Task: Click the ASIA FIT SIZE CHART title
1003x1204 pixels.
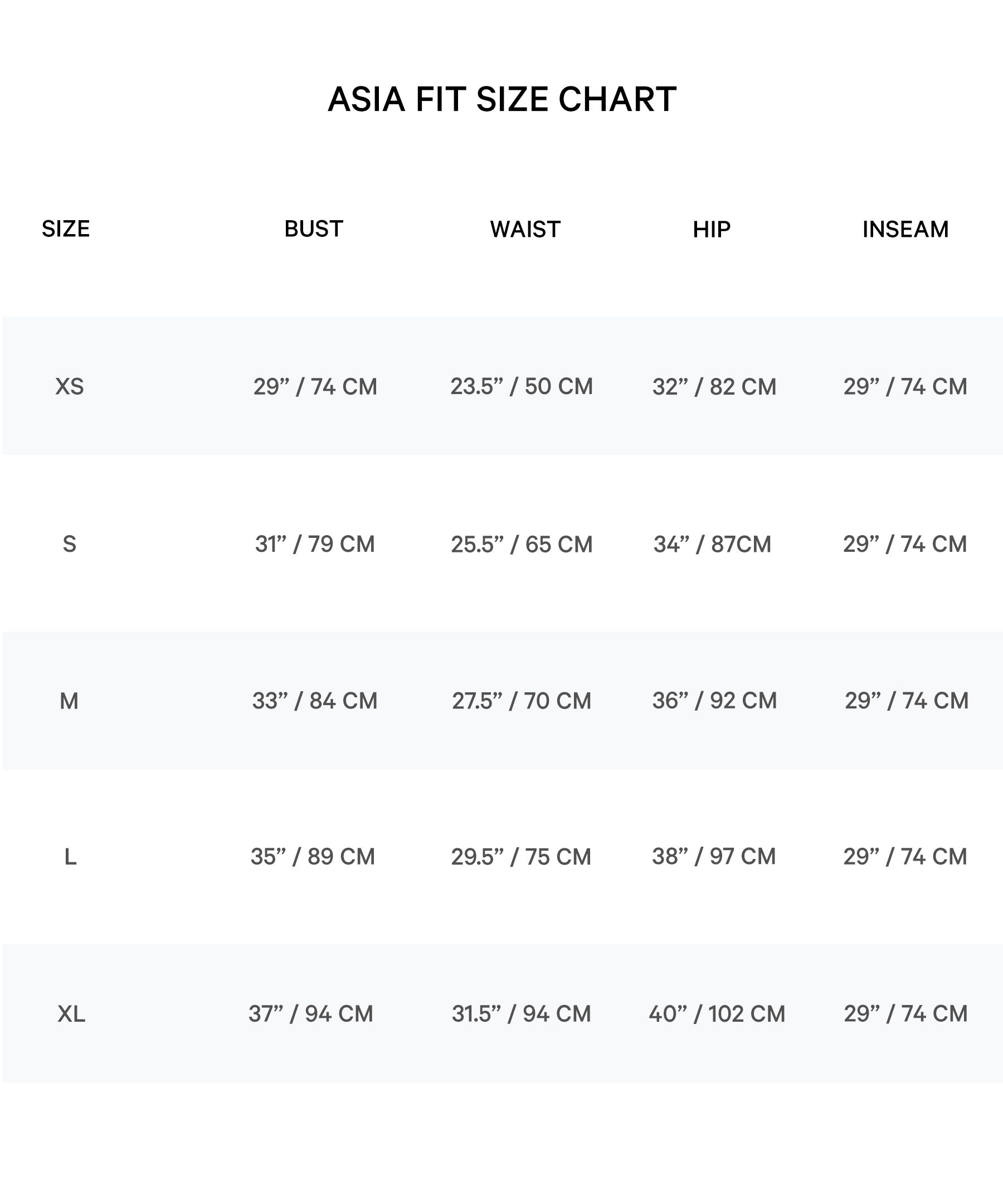Action: click(501, 99)
